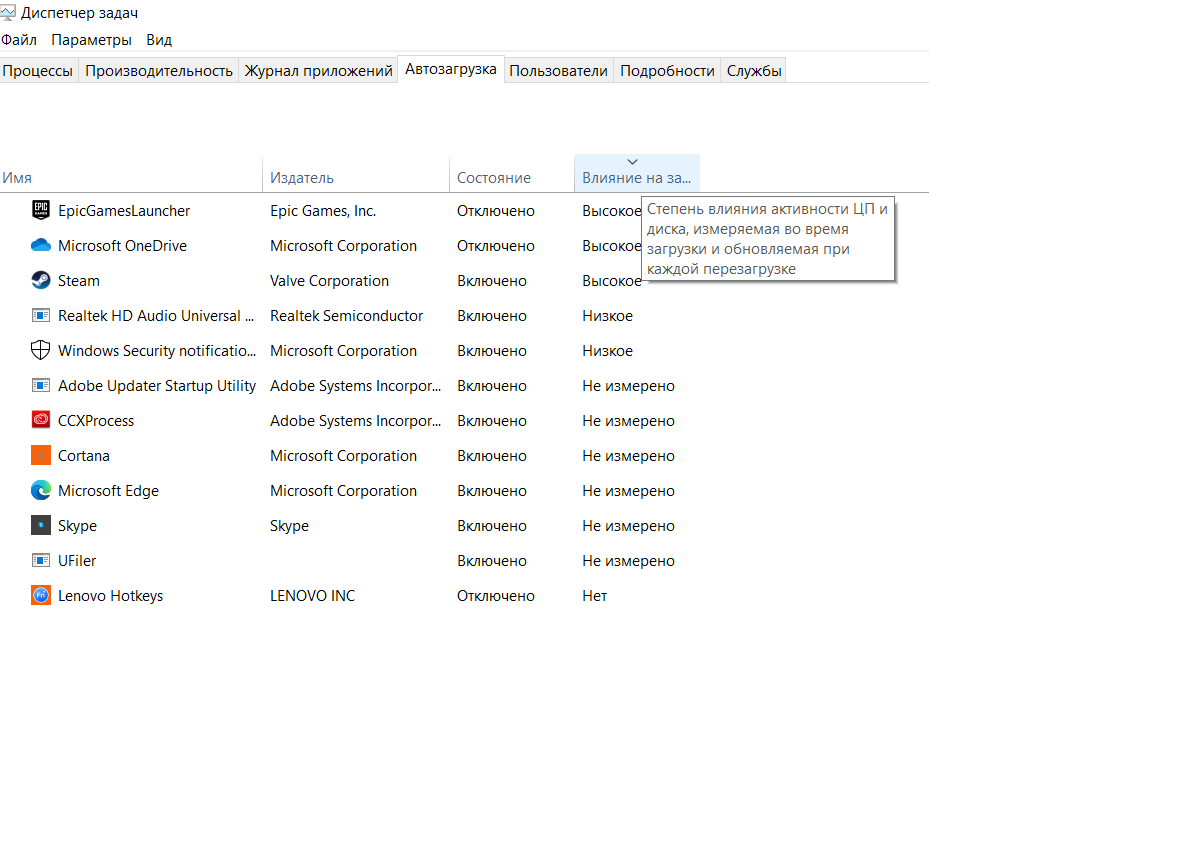
Task: Open the Параметры menu
Action: click(x=92, y=40)
